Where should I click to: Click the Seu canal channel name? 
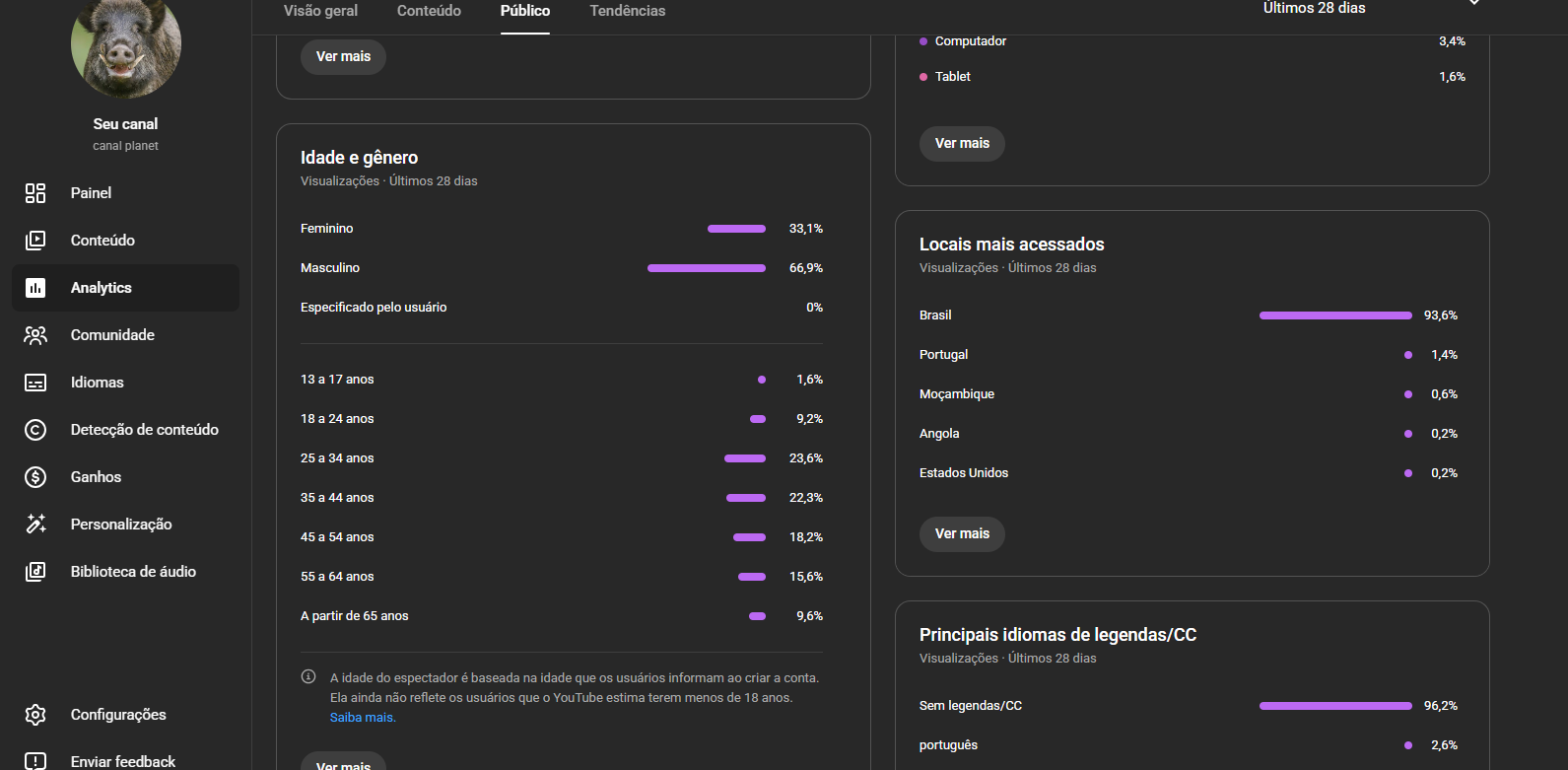click(x=125, y=124)
